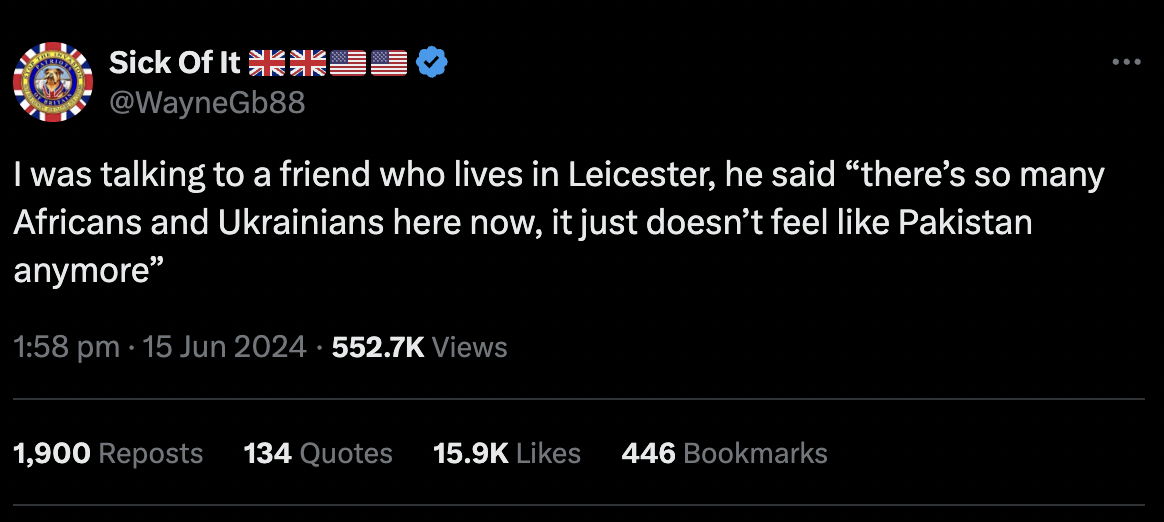Show the 15.9K Likes list
Image resolution: width=1164 pixels, height=522 pixels.
click(507, 453)
